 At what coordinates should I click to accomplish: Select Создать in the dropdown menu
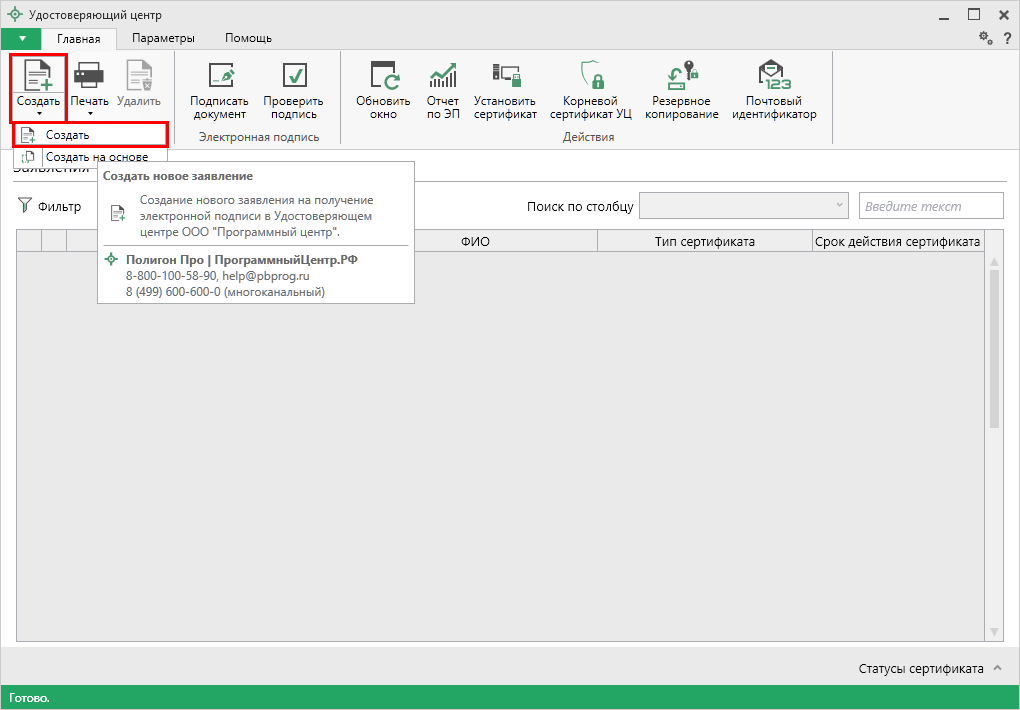click(x=68, y=135)
